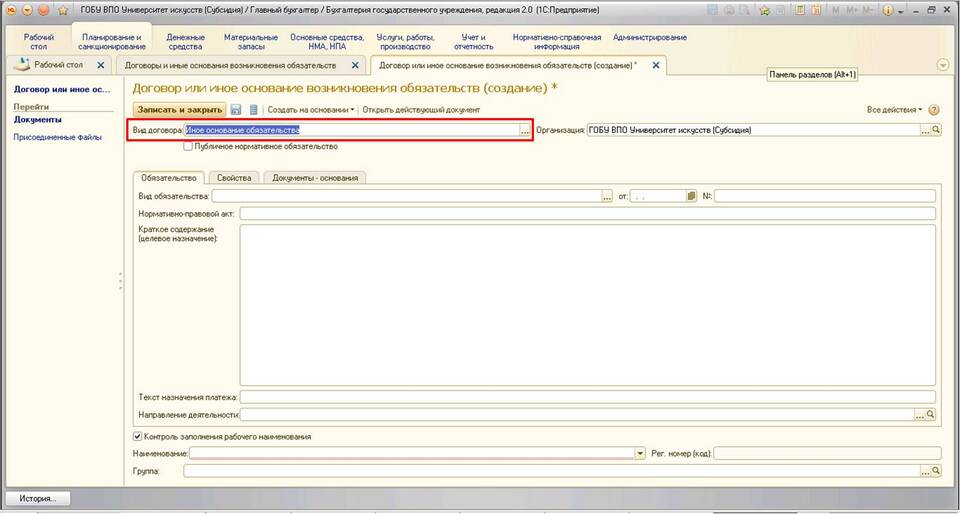Screen dimensions: 960x514
Task: Close Договоры и иные основания list tab
Action: point(355,65)
